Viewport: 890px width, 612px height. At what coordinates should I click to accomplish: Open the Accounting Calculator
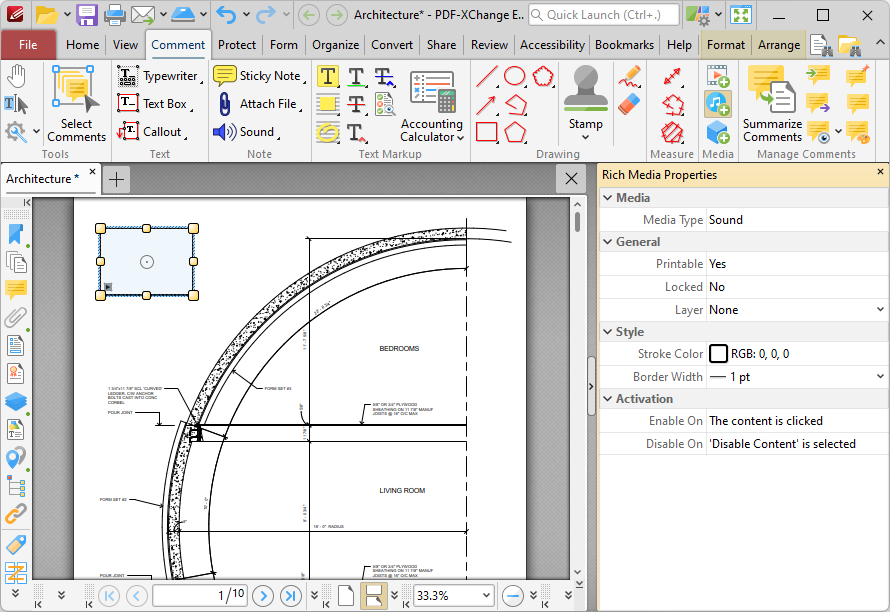[x=432, y=106]
